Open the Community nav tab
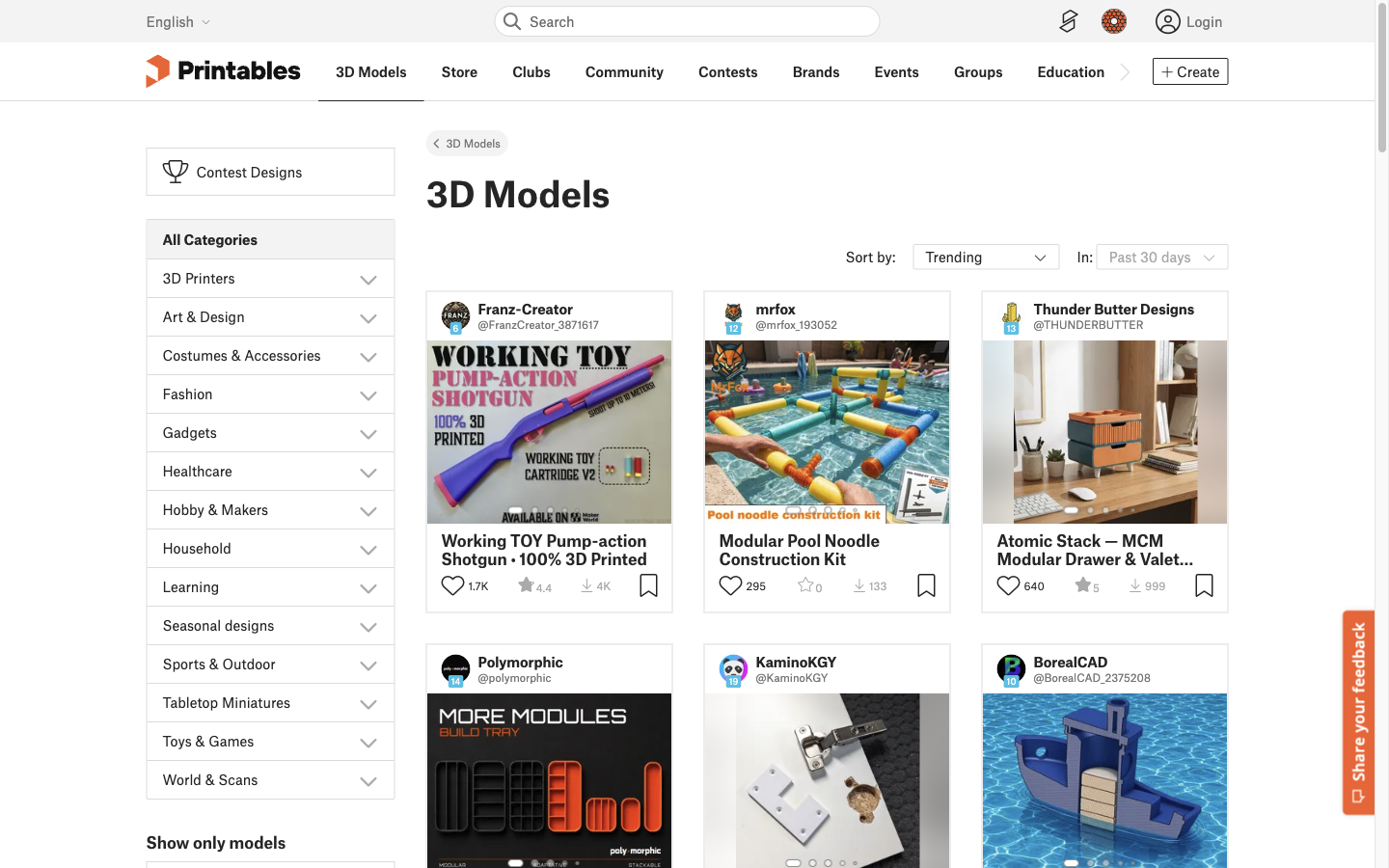1389x868 pixels. 624,71
